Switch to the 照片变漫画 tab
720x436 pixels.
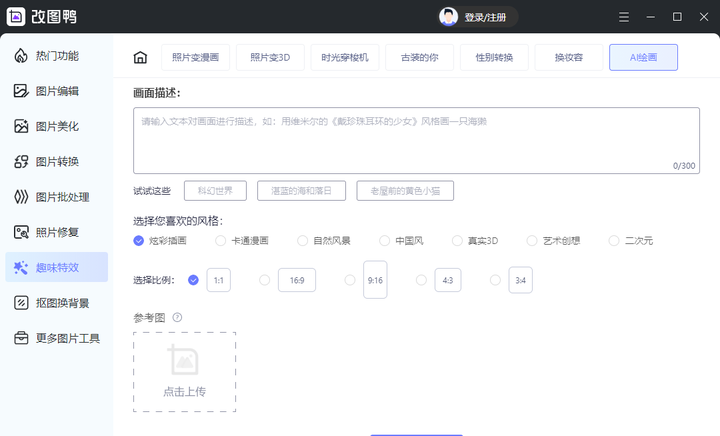coord(196,57)
